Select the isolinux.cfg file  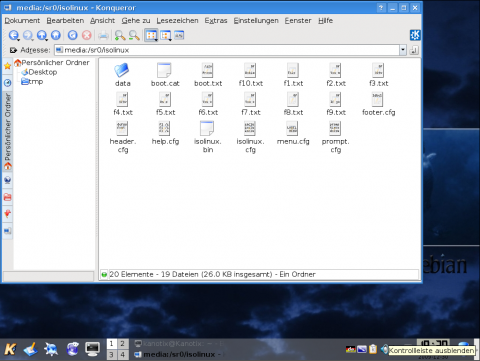(250, 137)
